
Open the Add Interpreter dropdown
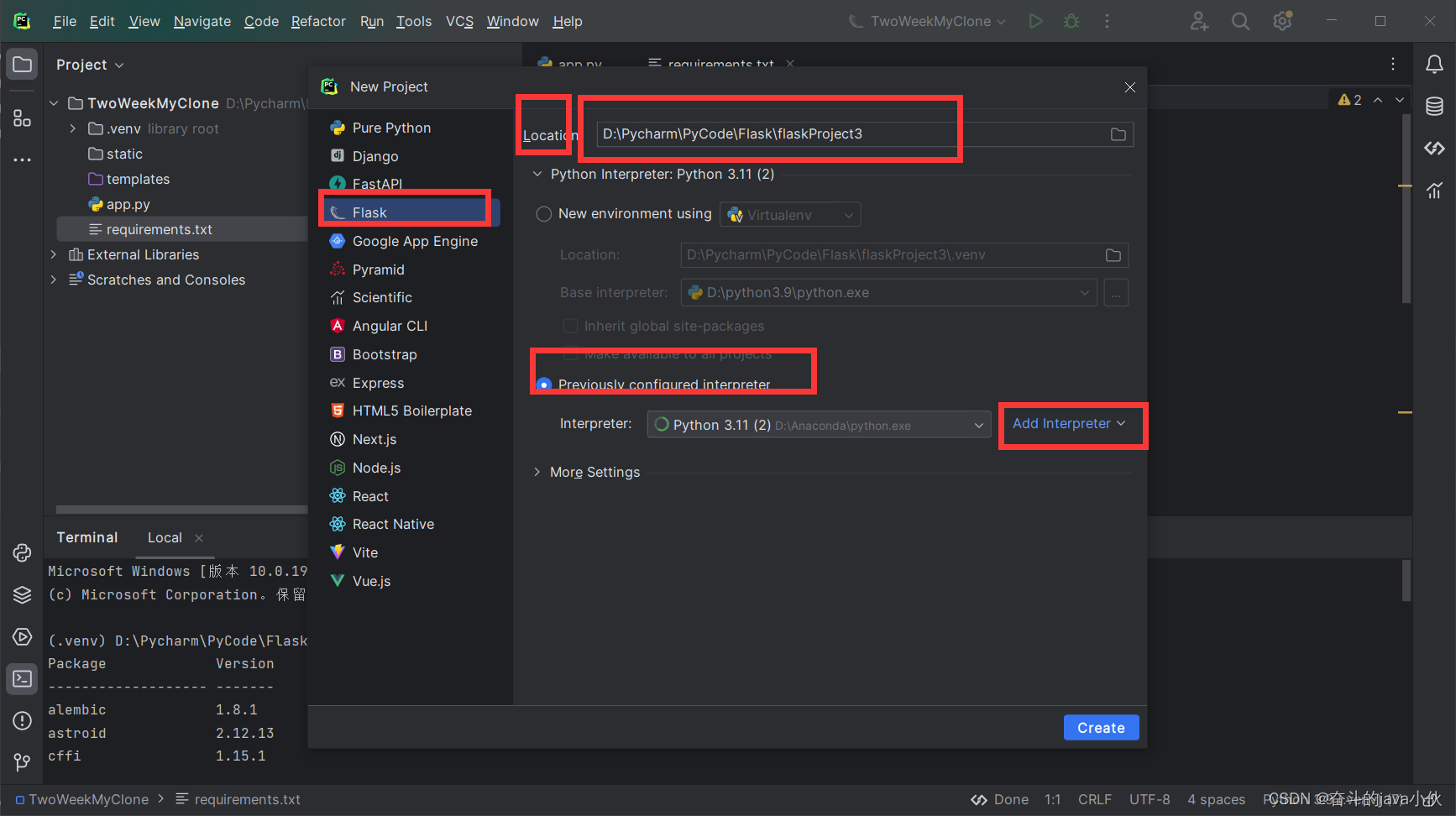tap(1068, 424)
